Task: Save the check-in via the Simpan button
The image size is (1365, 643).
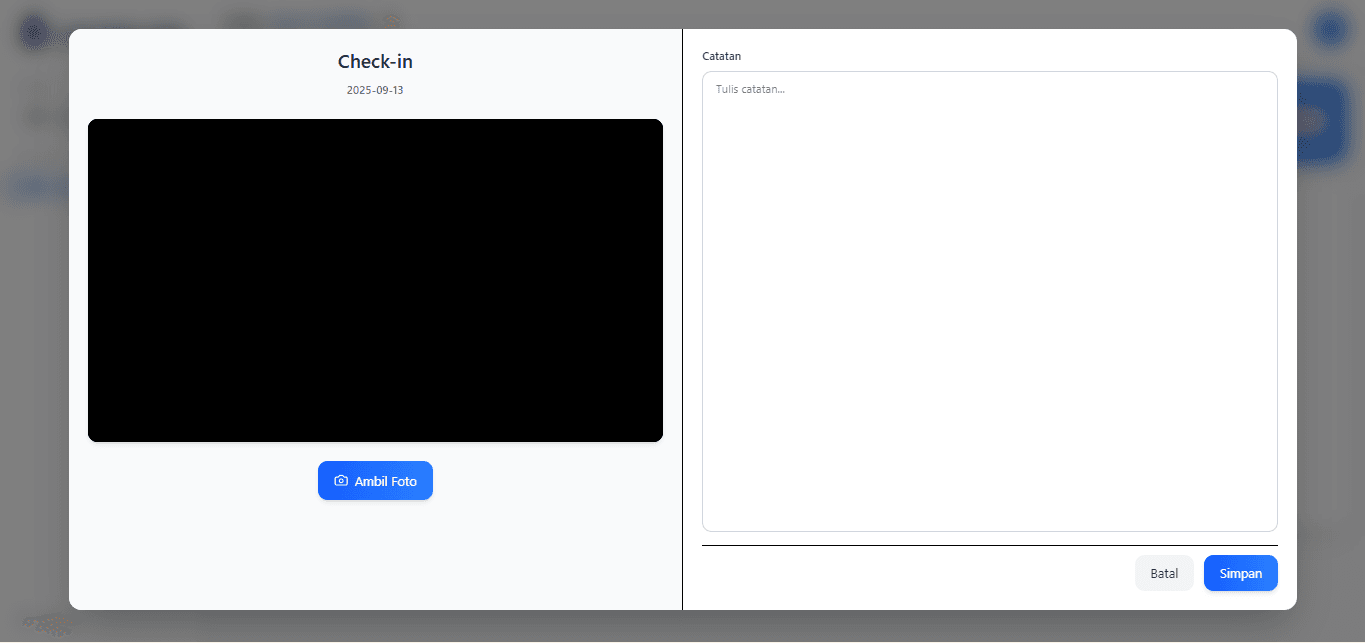Action: coord(1240,572)
